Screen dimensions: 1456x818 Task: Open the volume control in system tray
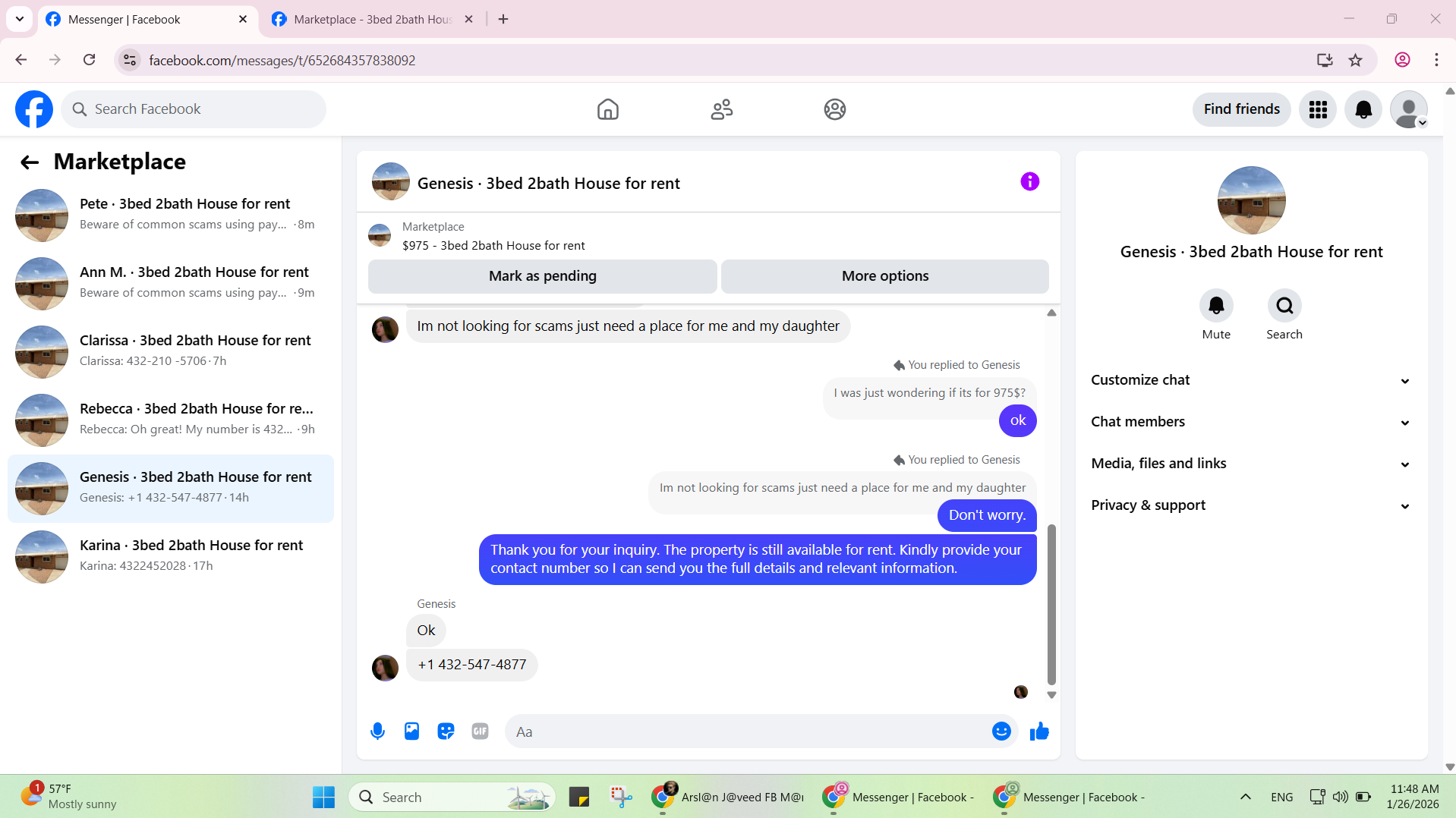(1341, 797)
